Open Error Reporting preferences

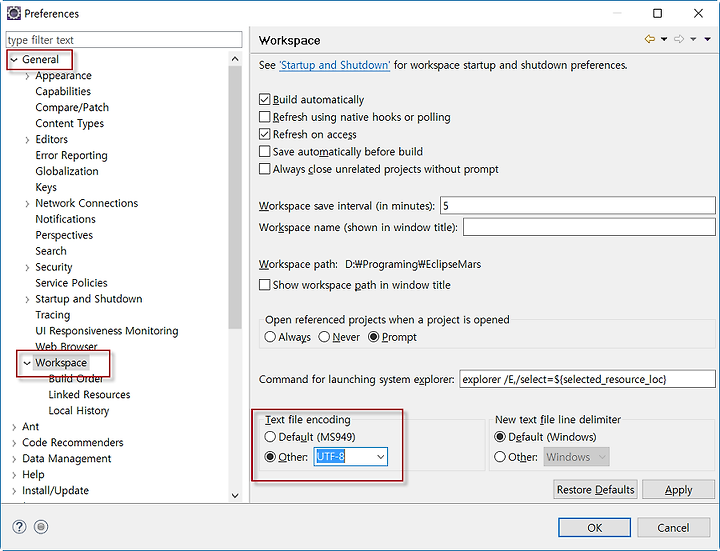[71, 155]
